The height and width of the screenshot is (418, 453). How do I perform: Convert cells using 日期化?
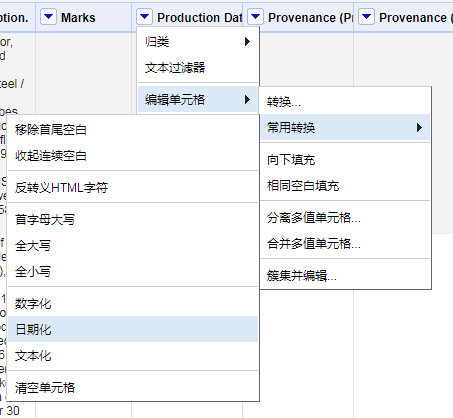pos(133,329)
